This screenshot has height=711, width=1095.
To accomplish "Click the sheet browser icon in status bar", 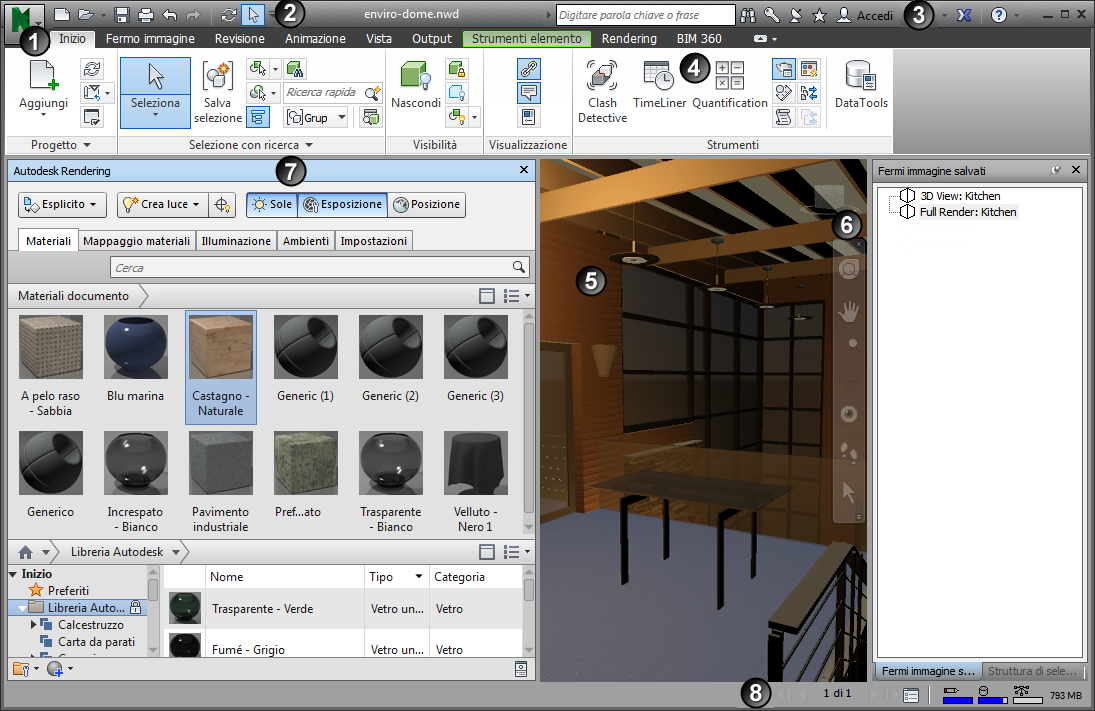I will (911, 695).
